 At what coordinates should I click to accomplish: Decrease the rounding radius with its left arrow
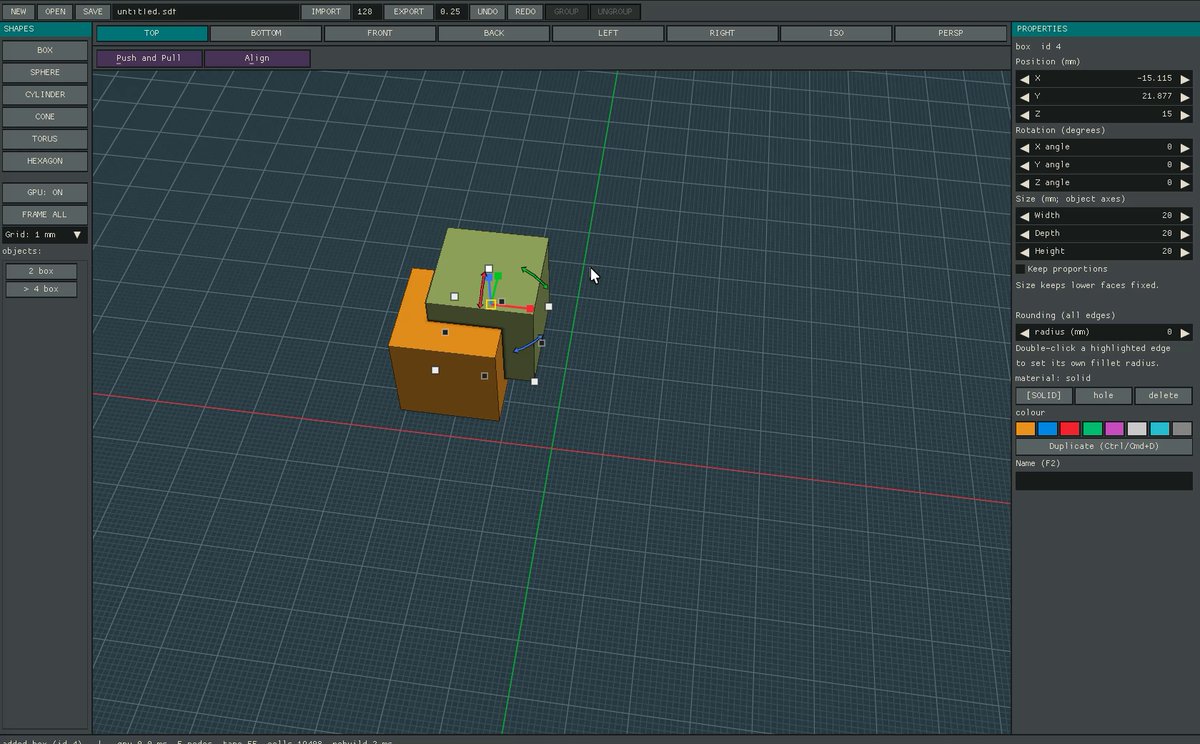click(1023, 332)
